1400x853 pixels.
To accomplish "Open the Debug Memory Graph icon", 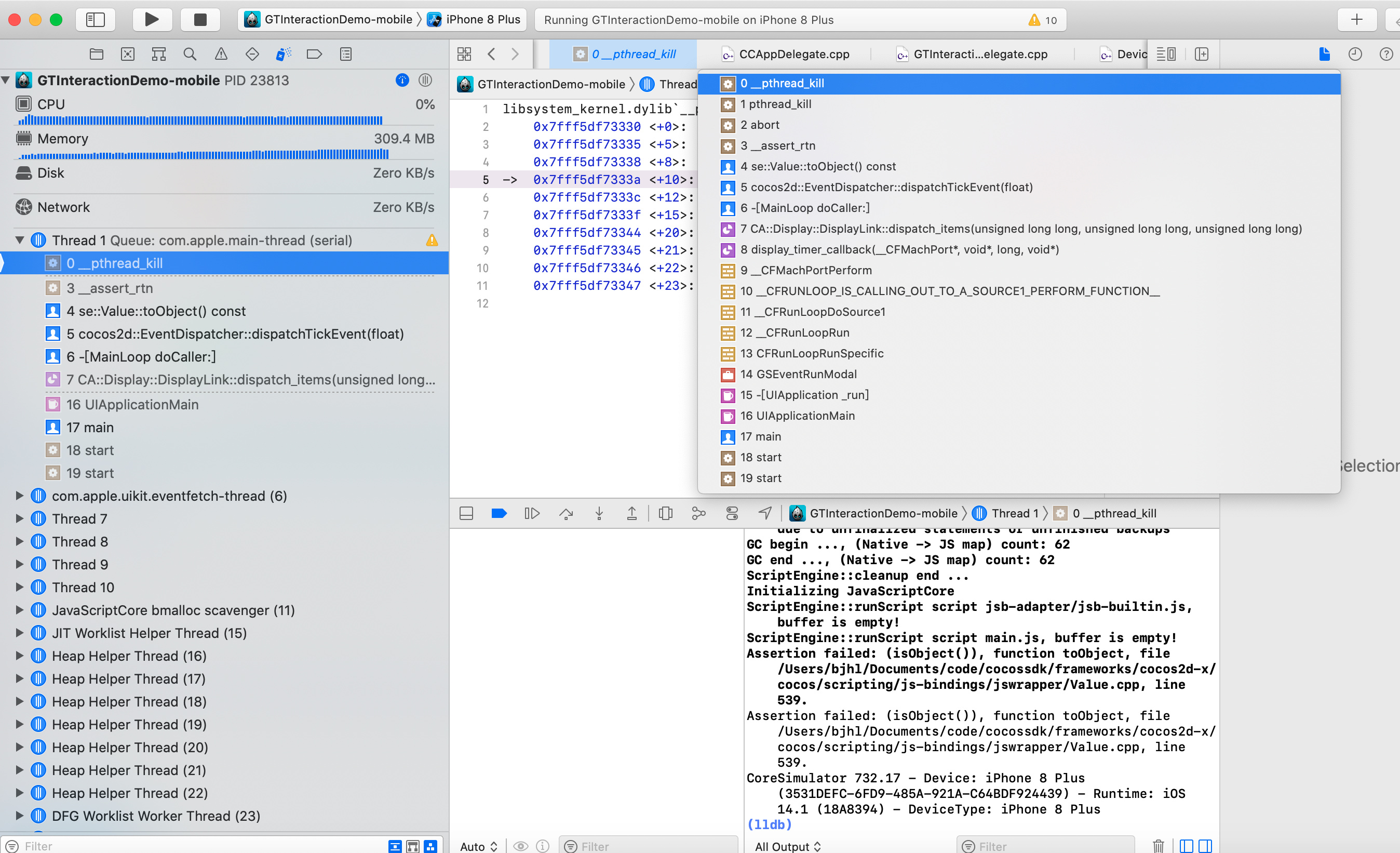I will [698, 513].
